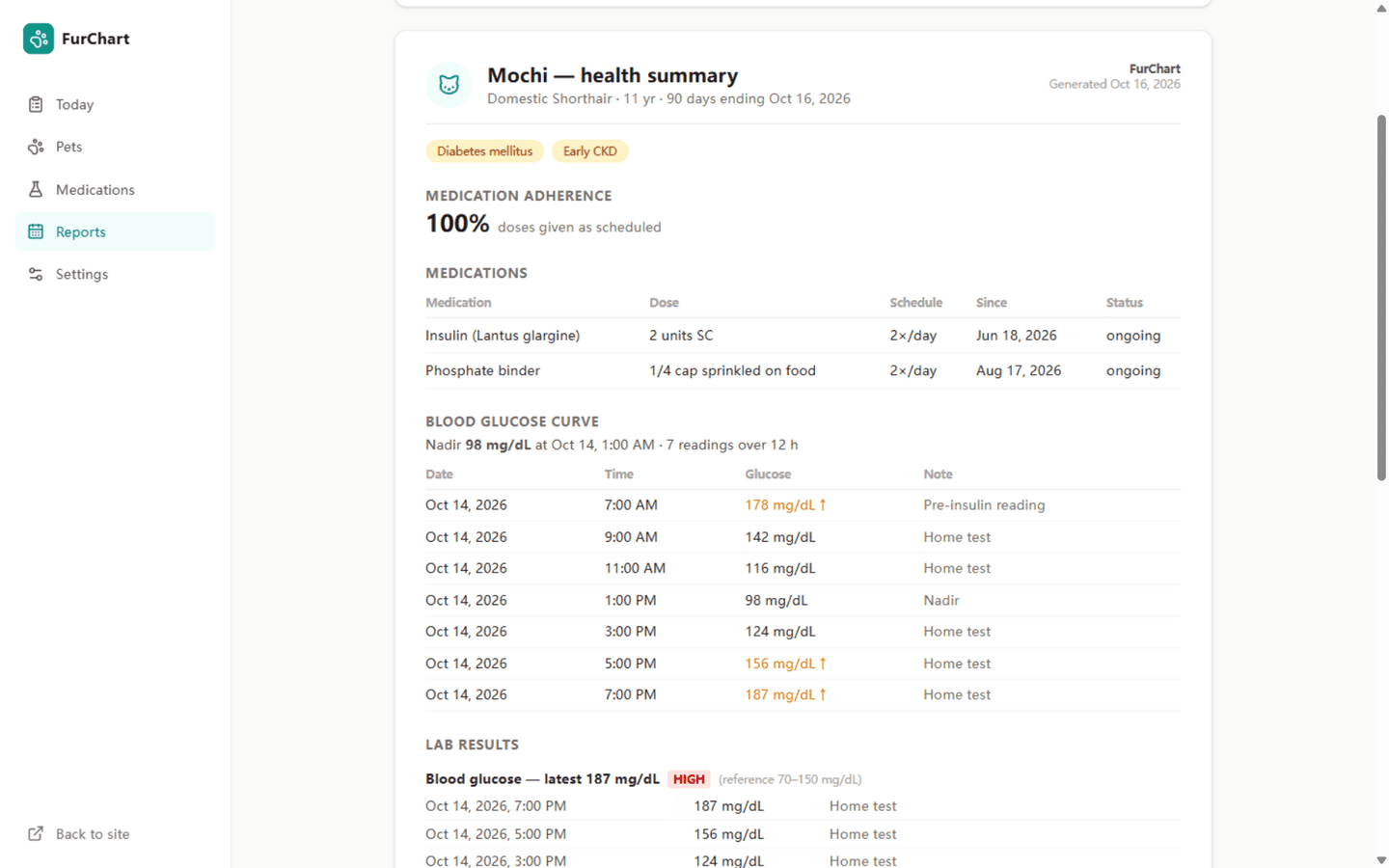The image size is (1389, 868).
Task: Click the Reports calendar icon
Action: click(x=36, y=231)
